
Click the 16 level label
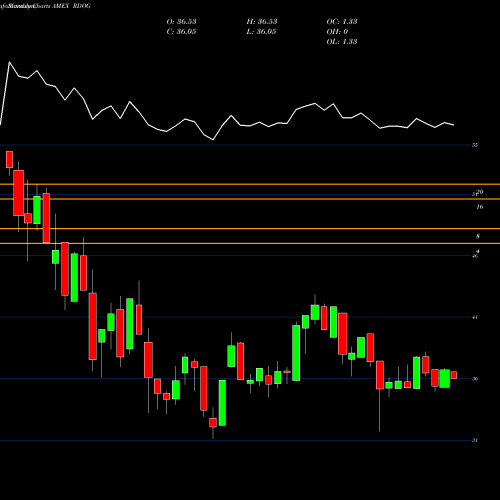480,207
